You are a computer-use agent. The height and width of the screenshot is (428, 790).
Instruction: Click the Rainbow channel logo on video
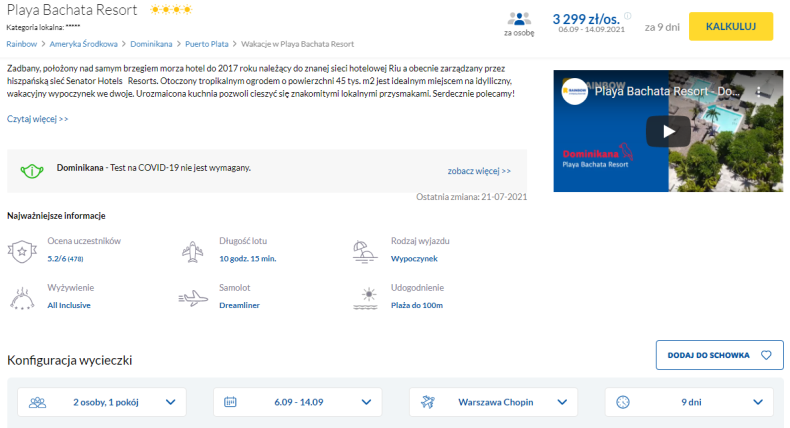pos(575,91)
